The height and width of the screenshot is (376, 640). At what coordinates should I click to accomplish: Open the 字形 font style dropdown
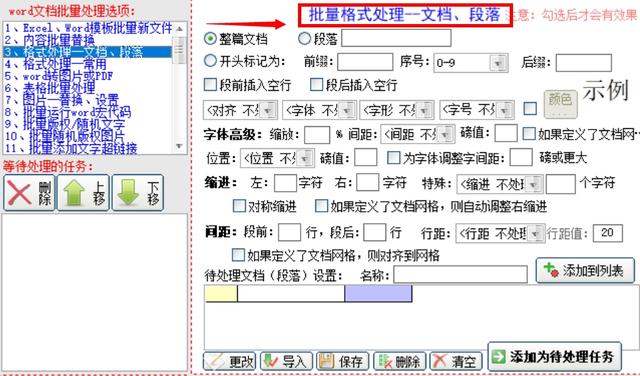pyautogui.click(x=397, y=110)
